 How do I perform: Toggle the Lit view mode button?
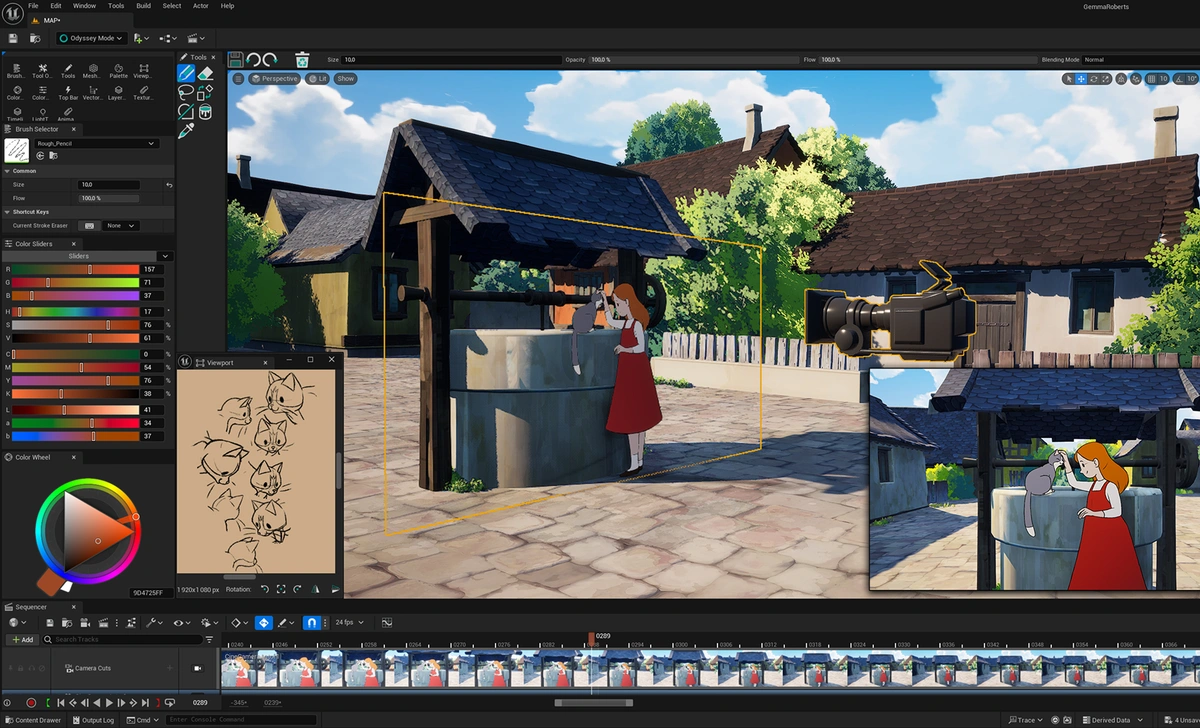pyautogui.click(x=317, y=78)
